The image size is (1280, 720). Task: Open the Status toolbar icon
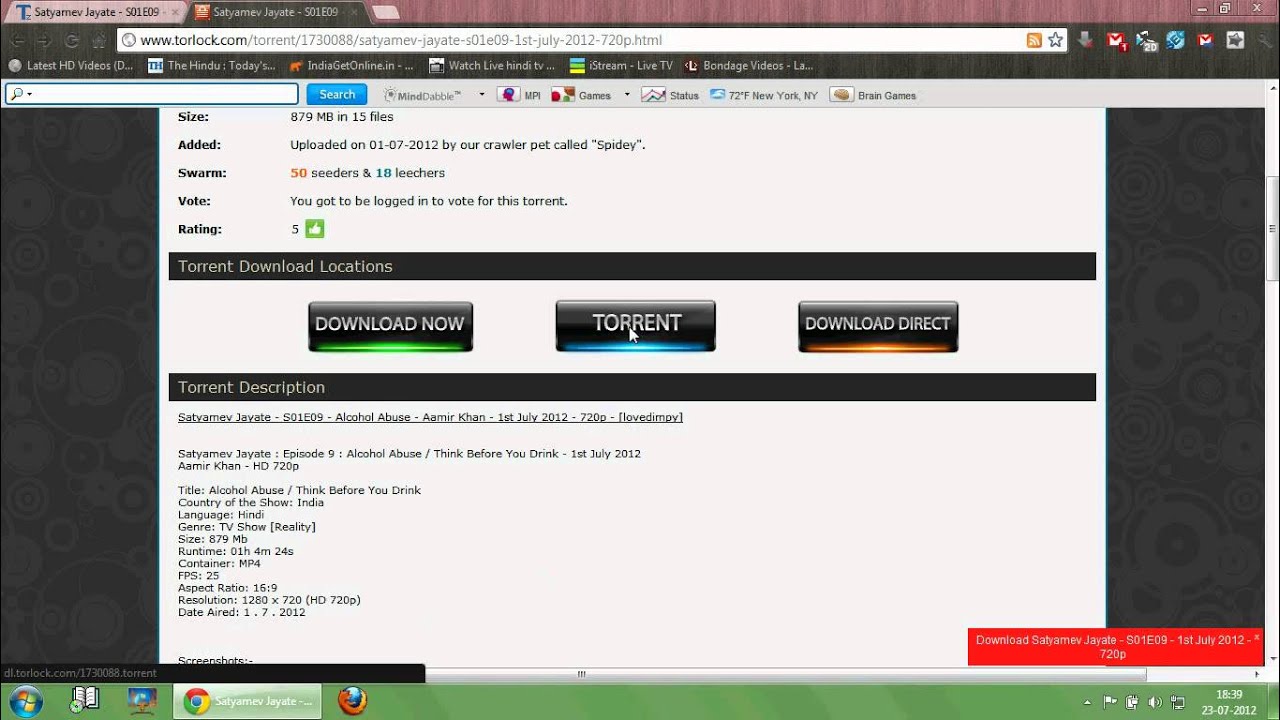point(671,95)
